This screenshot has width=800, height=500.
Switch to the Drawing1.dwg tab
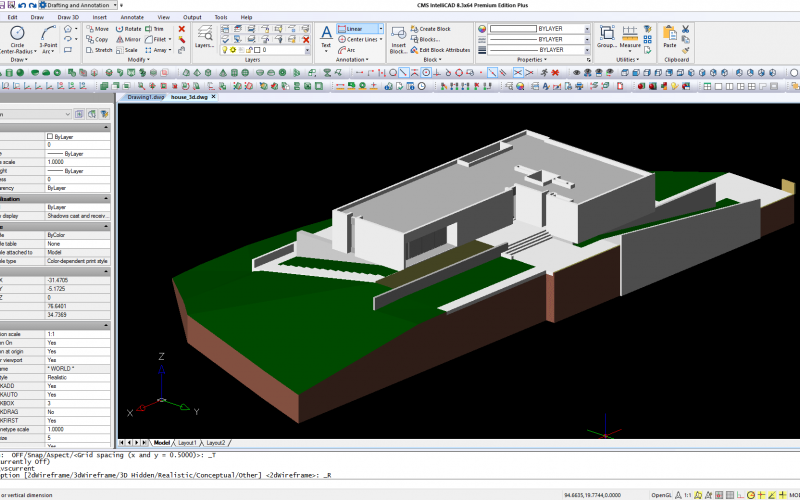(x=145, y=98)
